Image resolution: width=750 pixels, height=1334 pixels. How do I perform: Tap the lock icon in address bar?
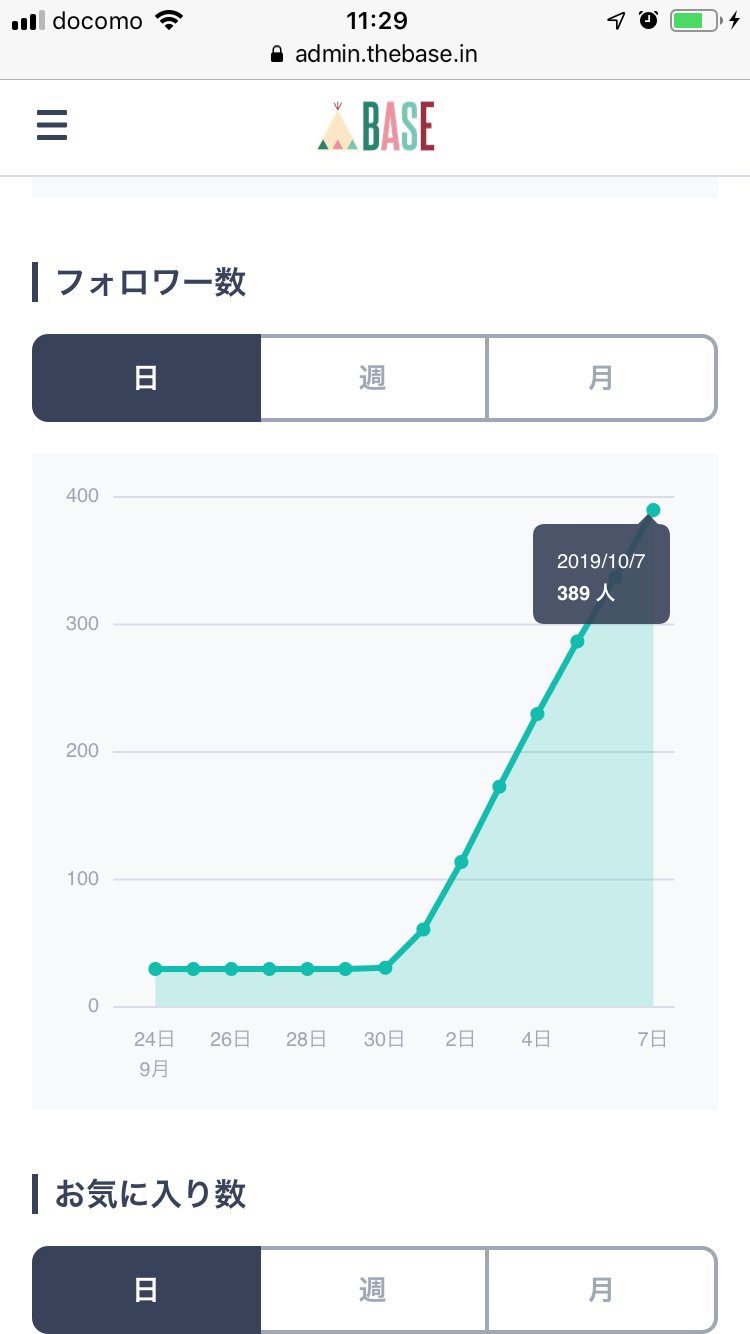pos(278,54)
